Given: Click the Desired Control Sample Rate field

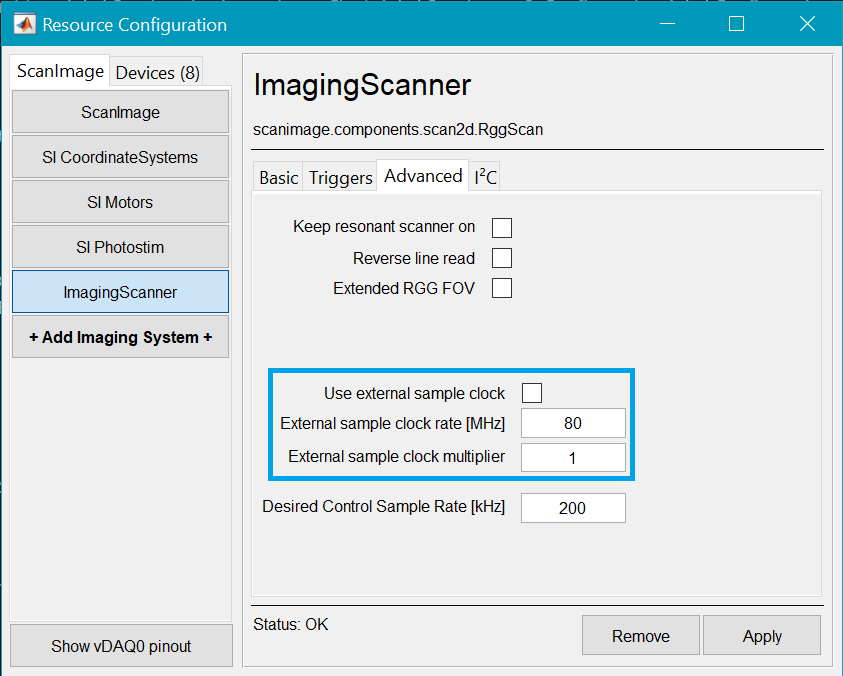Looking at the screenshot, I should point(573,507).
